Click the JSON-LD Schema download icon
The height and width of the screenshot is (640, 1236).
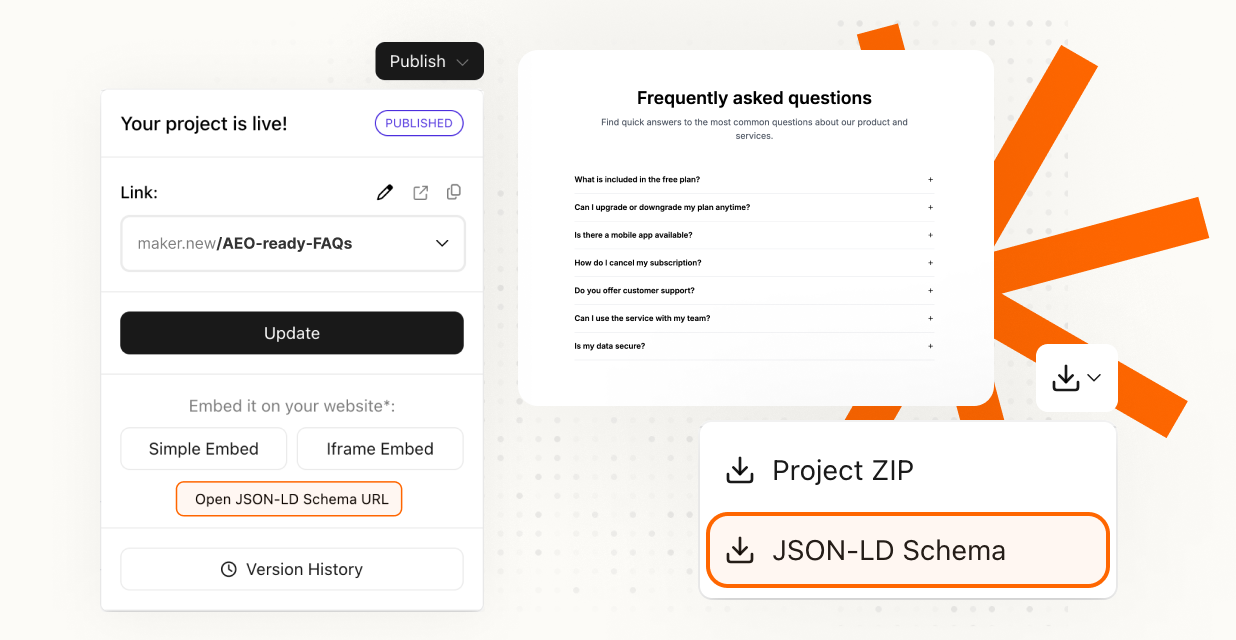click(740, 550)
